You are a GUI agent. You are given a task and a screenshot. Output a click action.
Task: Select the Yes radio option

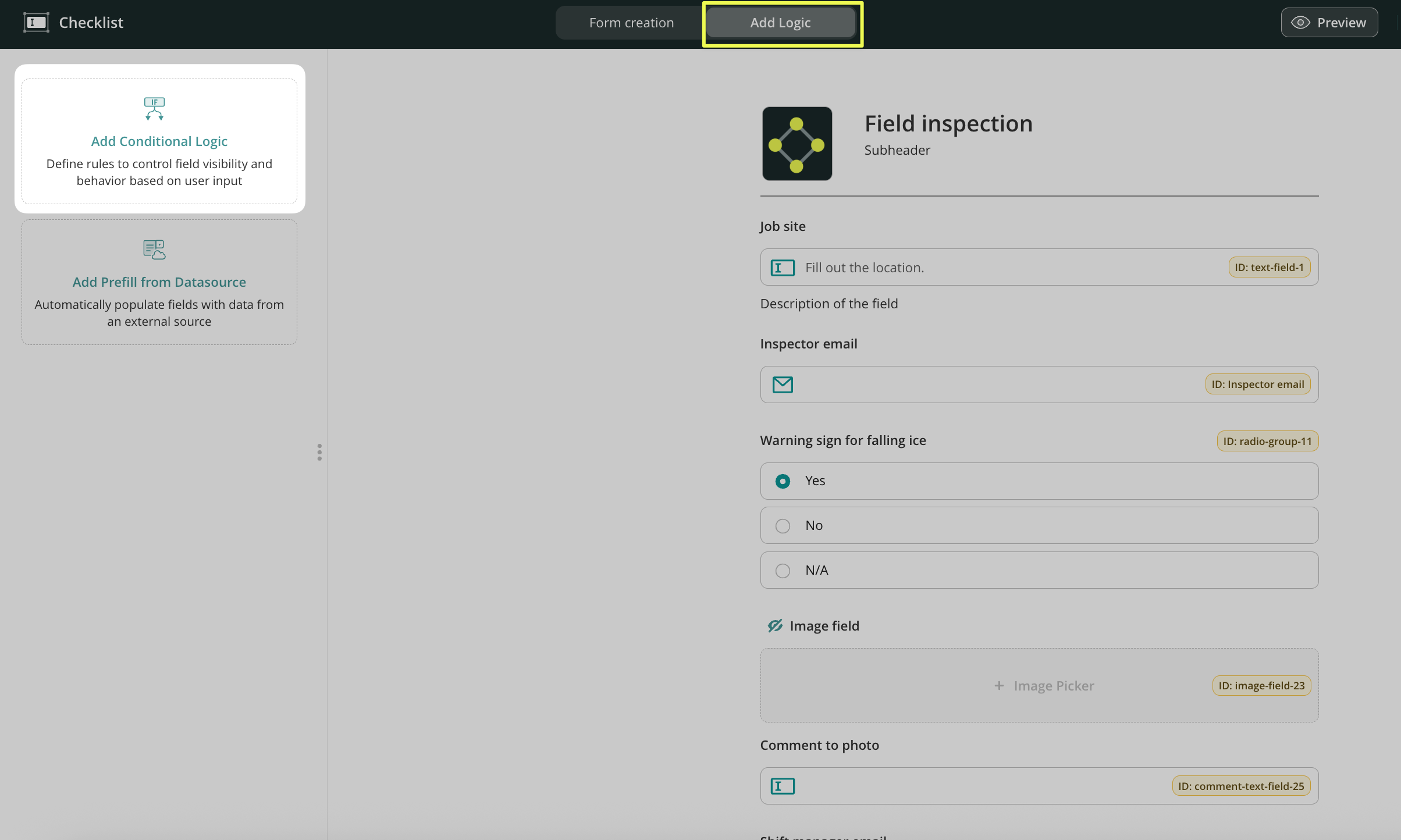click(x=782, y=481)
